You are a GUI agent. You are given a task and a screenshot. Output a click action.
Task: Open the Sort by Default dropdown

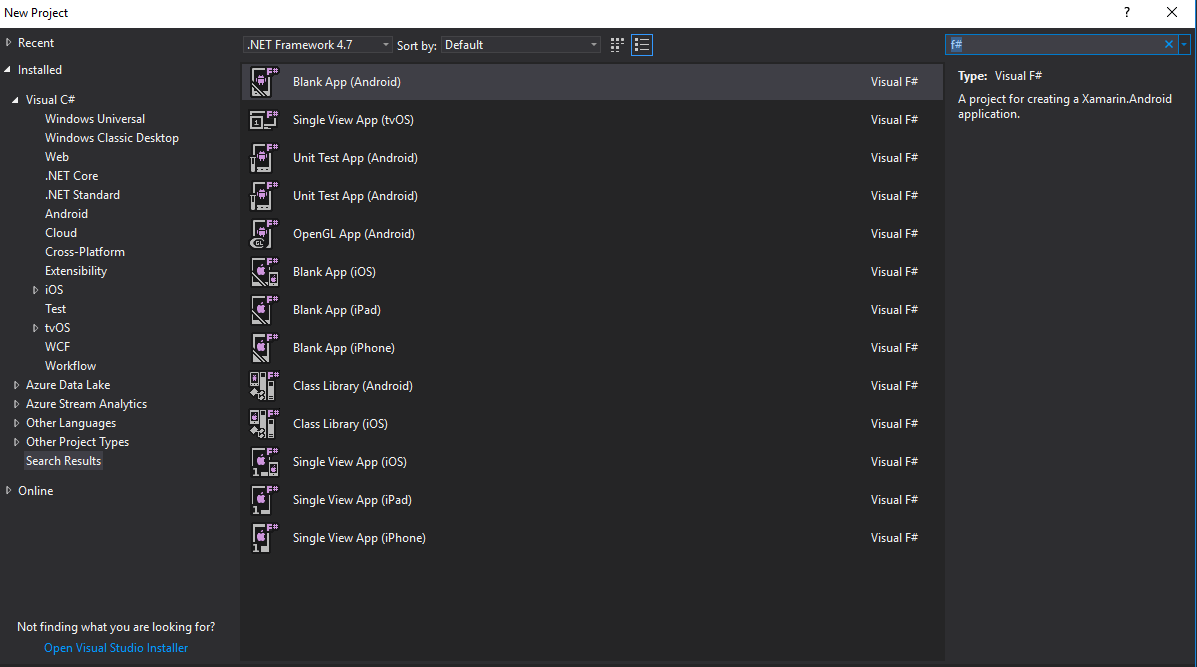pos(521,45)
